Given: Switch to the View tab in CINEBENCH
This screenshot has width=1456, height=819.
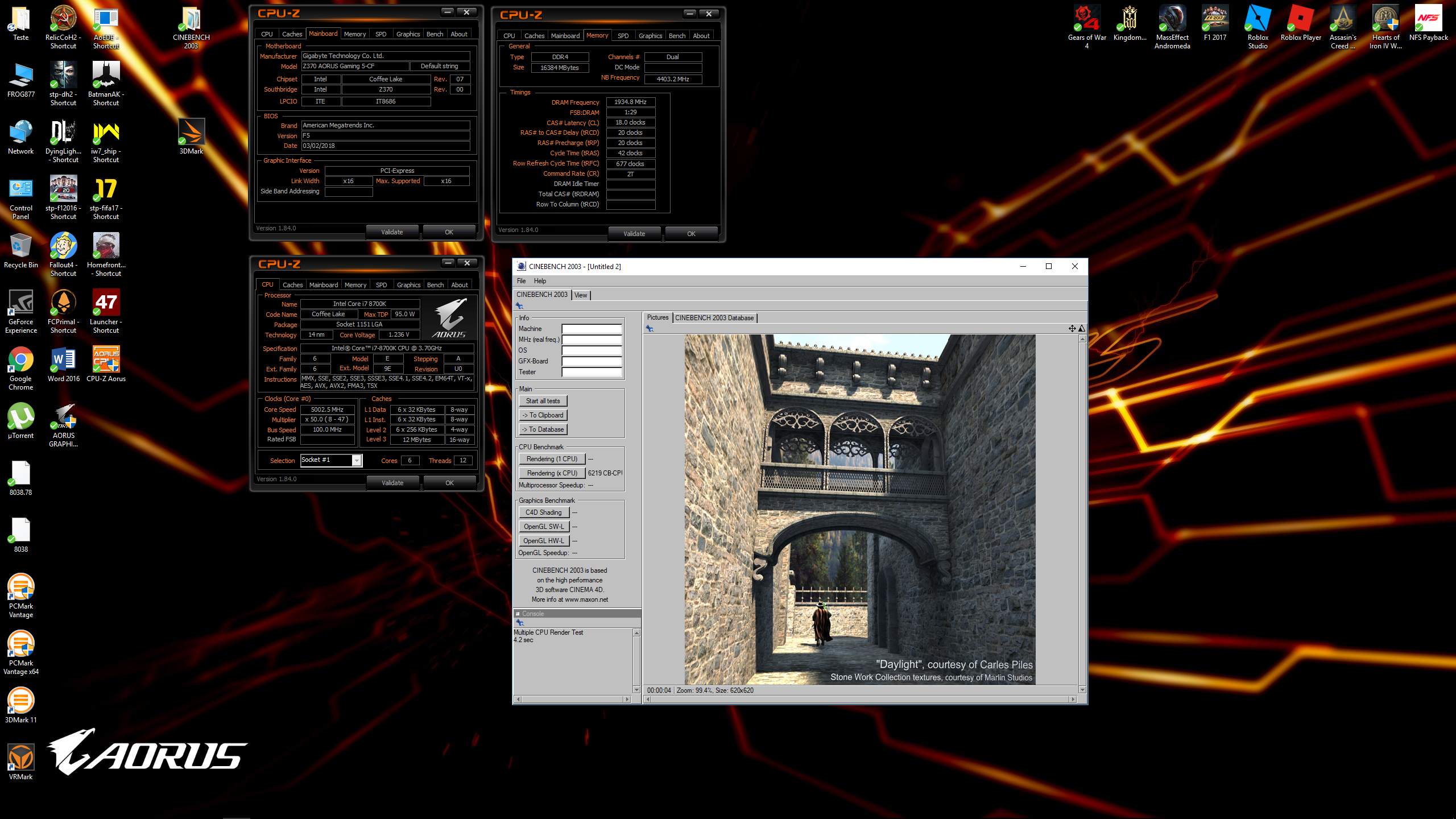Looking at the screenshot, I should tap(580, 295).
